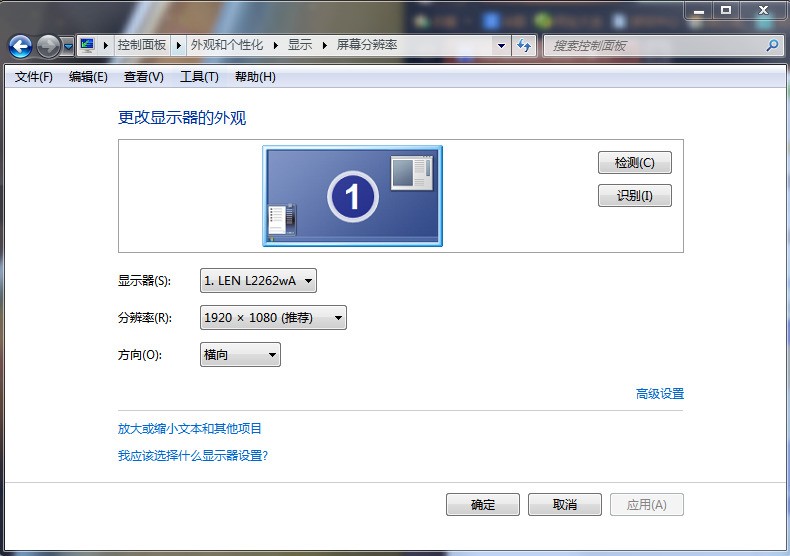Open the 文件(F) menu
790x556 pixels.
tap(34, 77)
